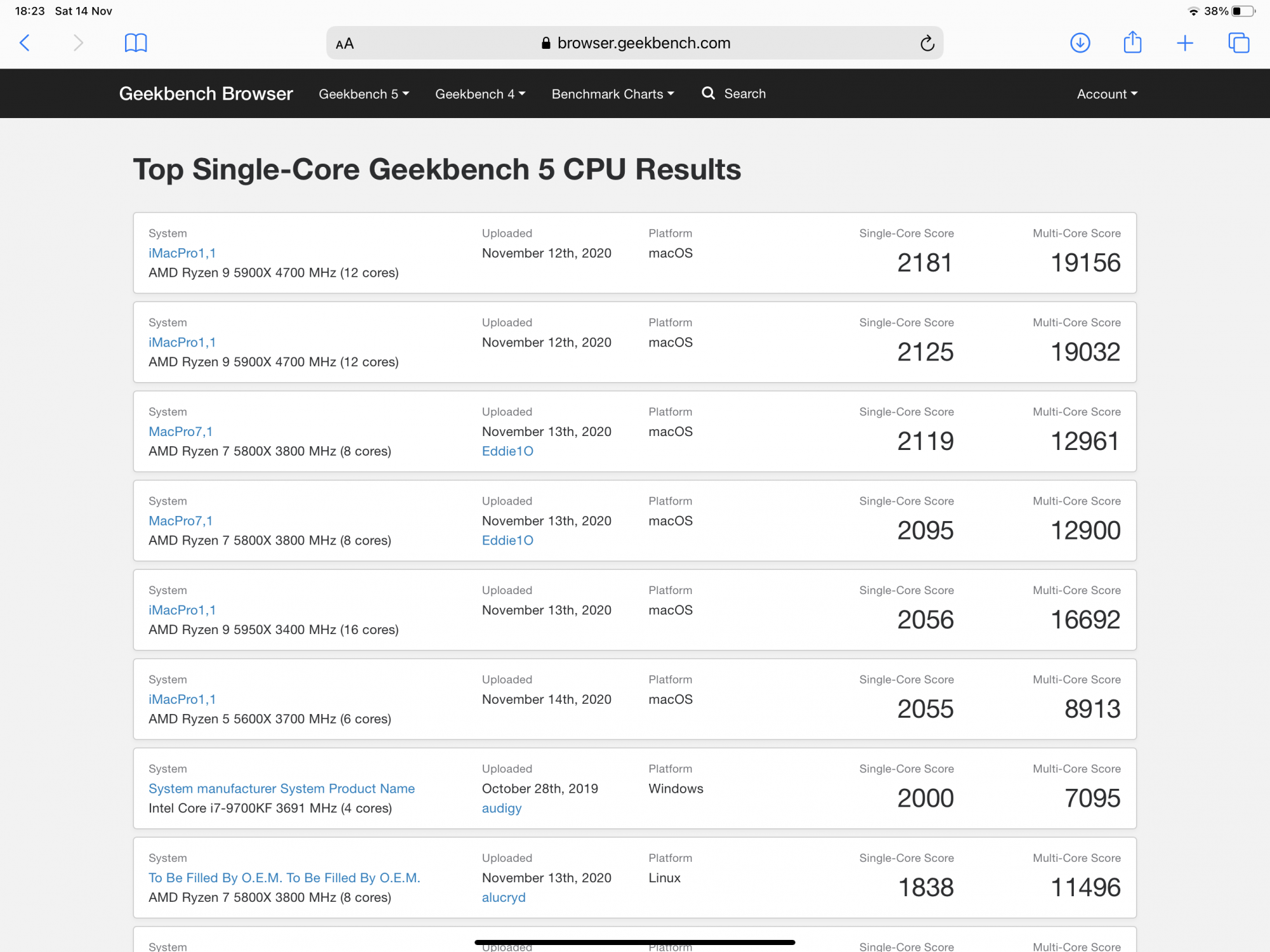Tap the multi-core score 11496

click(x=1085, y=888)
